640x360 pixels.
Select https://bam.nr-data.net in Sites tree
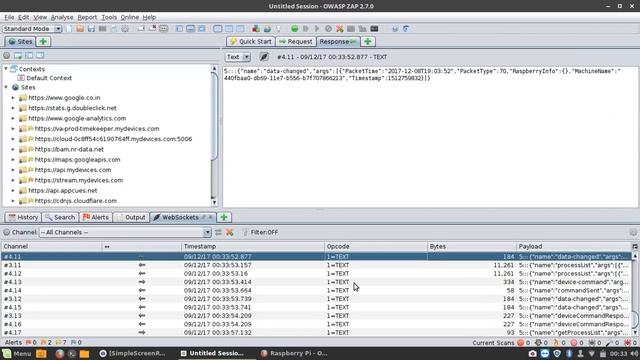pyautogui.click(x=69, y=149)
